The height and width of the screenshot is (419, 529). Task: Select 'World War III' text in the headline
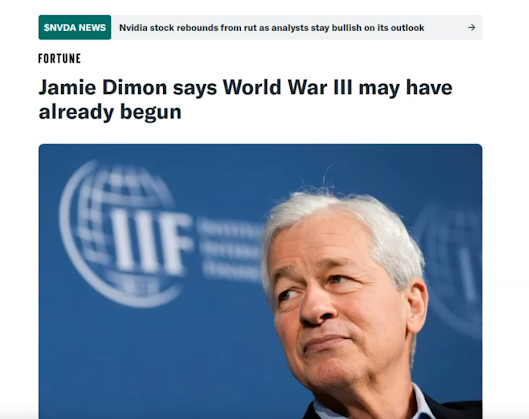click(x=287, y=87)
